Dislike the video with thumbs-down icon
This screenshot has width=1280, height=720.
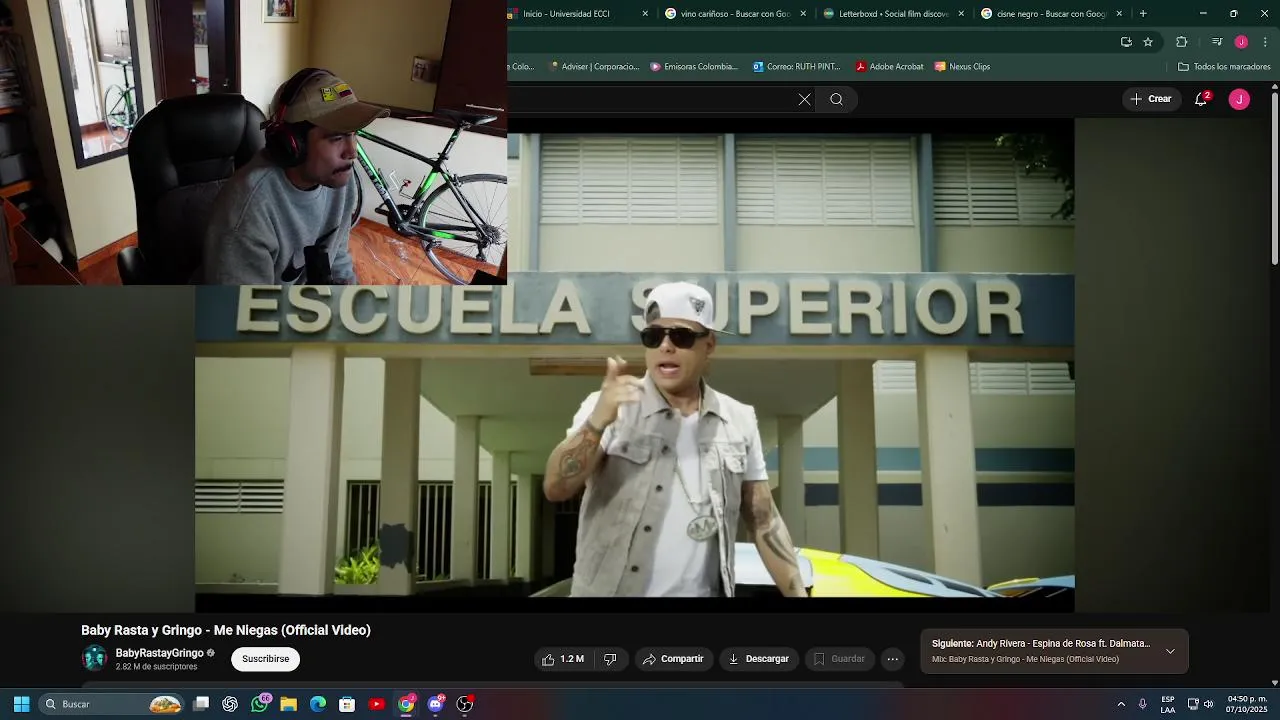(610, 659)
